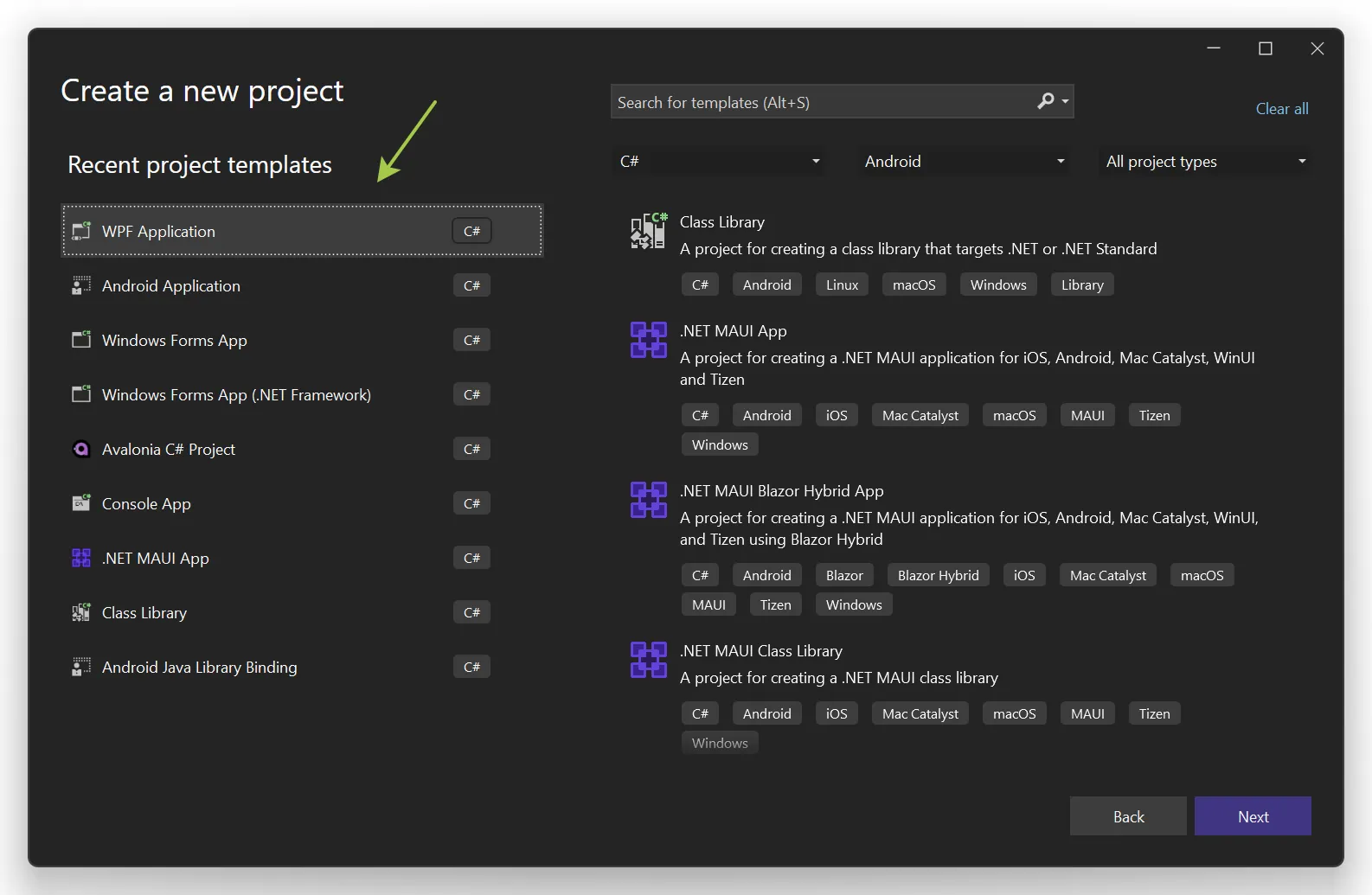The image size is (1372, 895).
Task: Click the Class Library result icon
Action: click(x=649, y=231)
